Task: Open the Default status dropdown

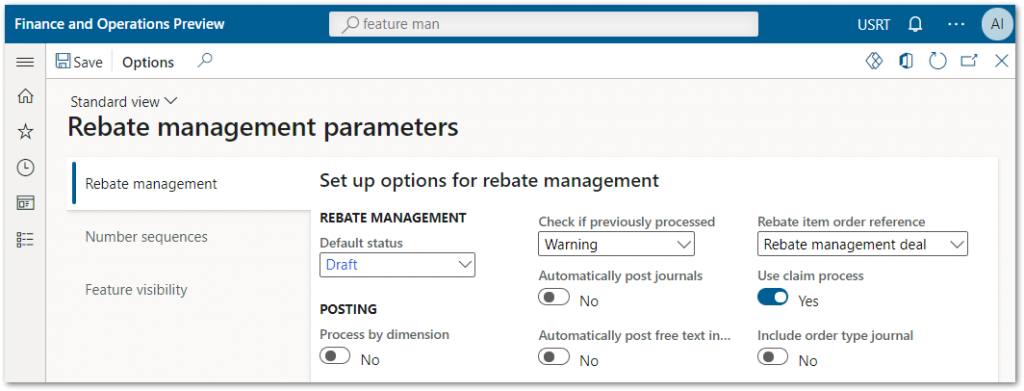Action: click(397, 265)
